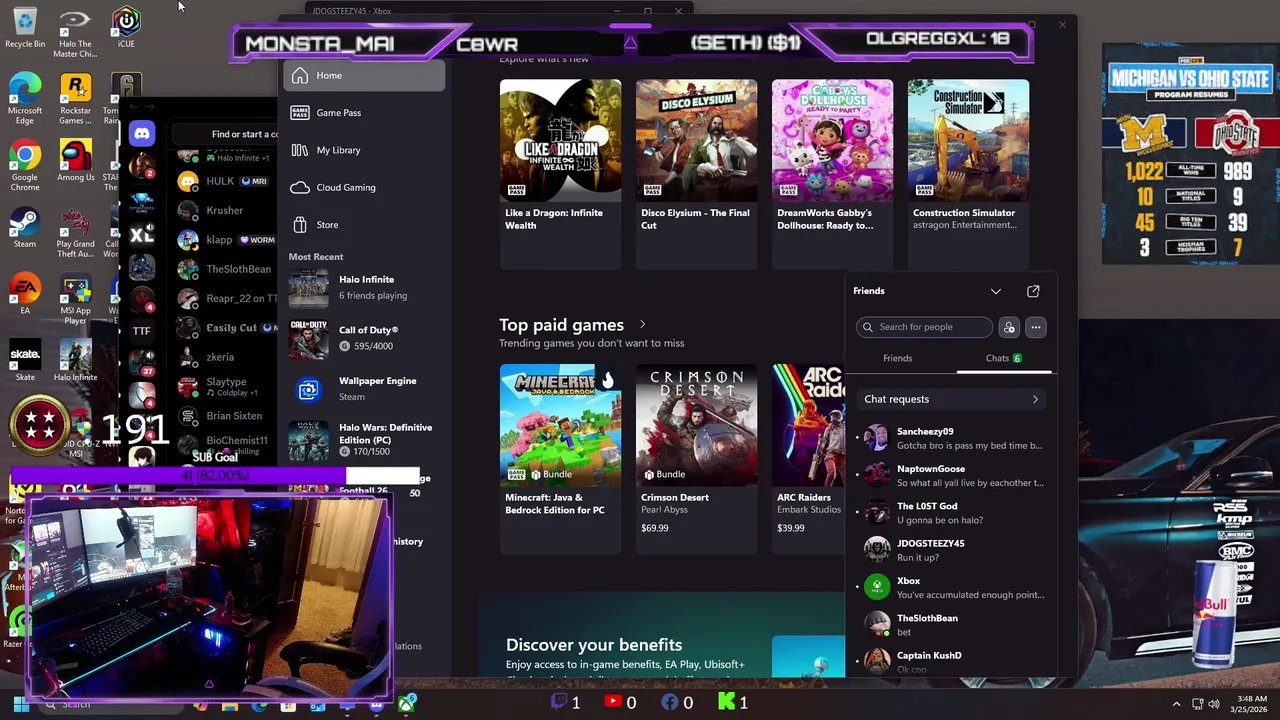This screenshot has width=1280, height=720.
Task: Open Minecraft: Java & Bedrock Edition card
Action: [x=560, y=458]
